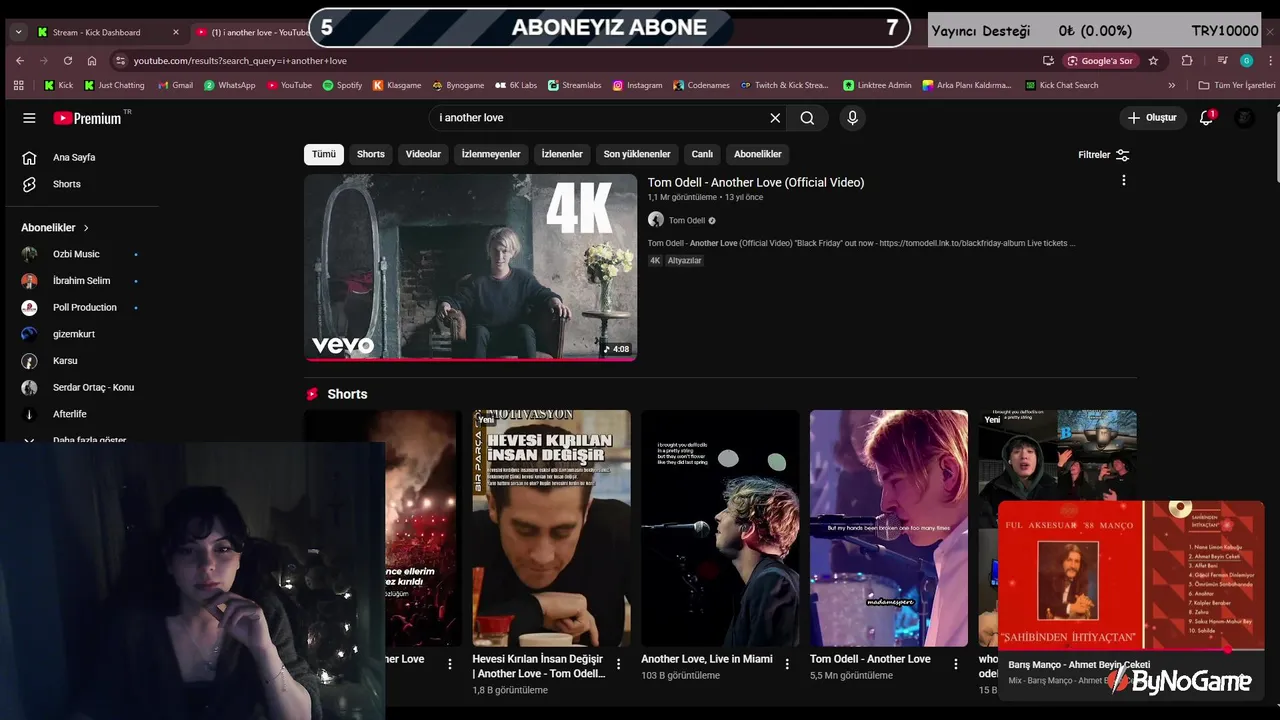Open İbrahim Selim channel in sidebar
The image size is (1280, 720).
pos(82,281)
